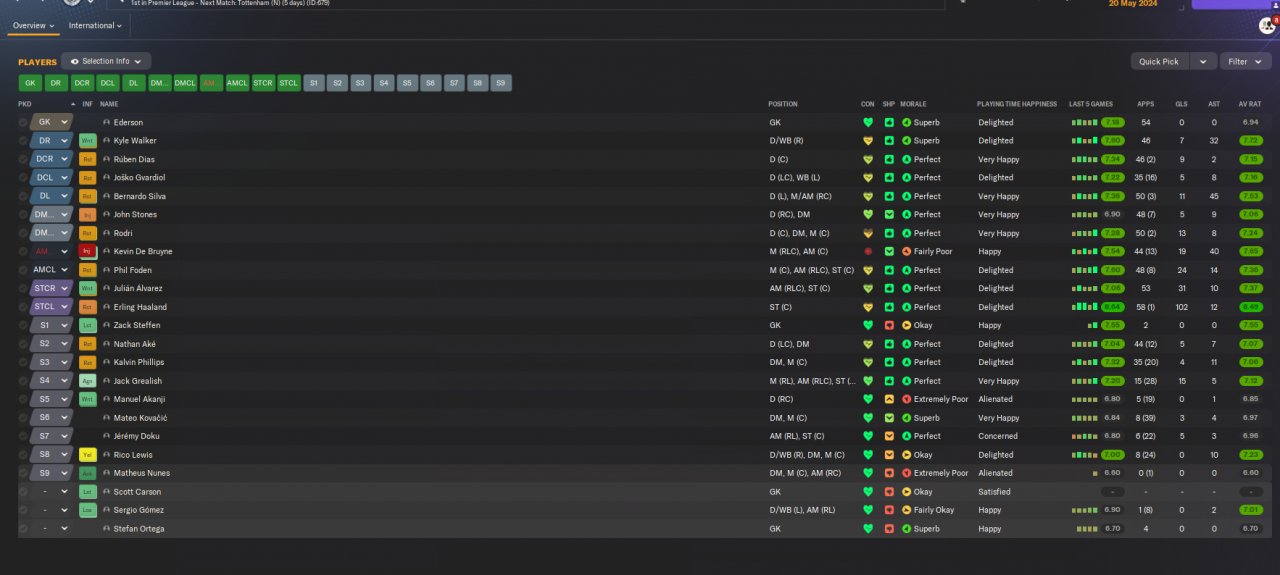Click Kevin De Bruyne's red condition icon
This screenshot has height=575, width=1280.
pos(868,251)
